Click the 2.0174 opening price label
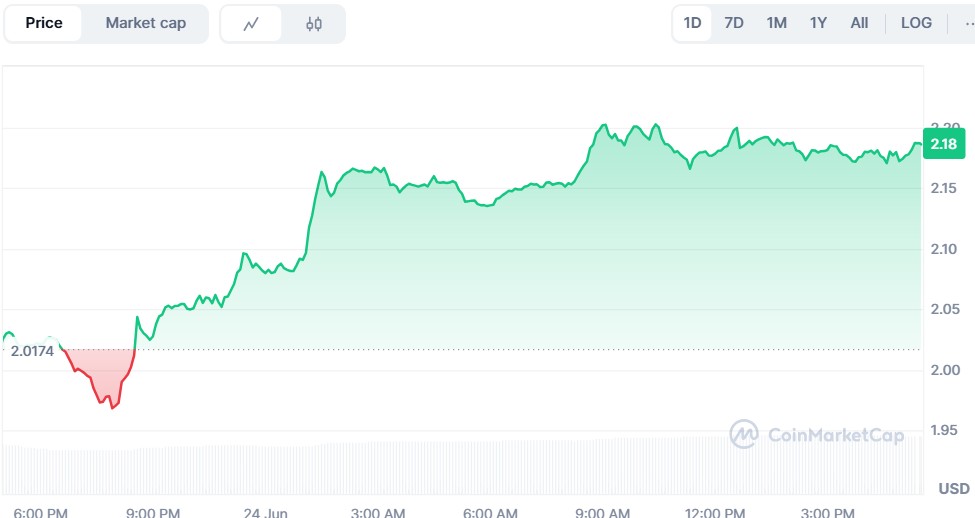 [x=32, y=350]
